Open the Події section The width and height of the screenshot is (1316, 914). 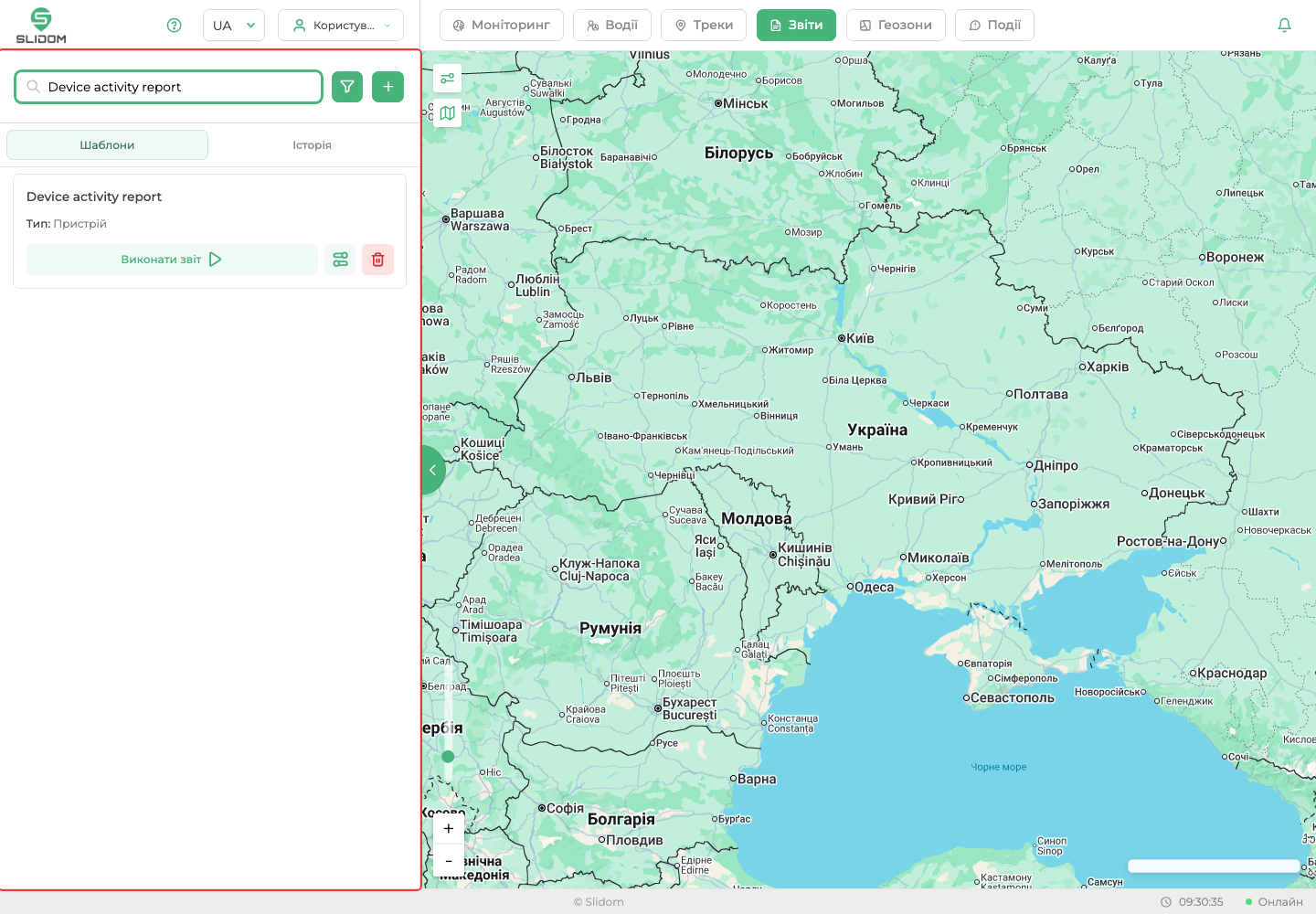click(994, 26)
